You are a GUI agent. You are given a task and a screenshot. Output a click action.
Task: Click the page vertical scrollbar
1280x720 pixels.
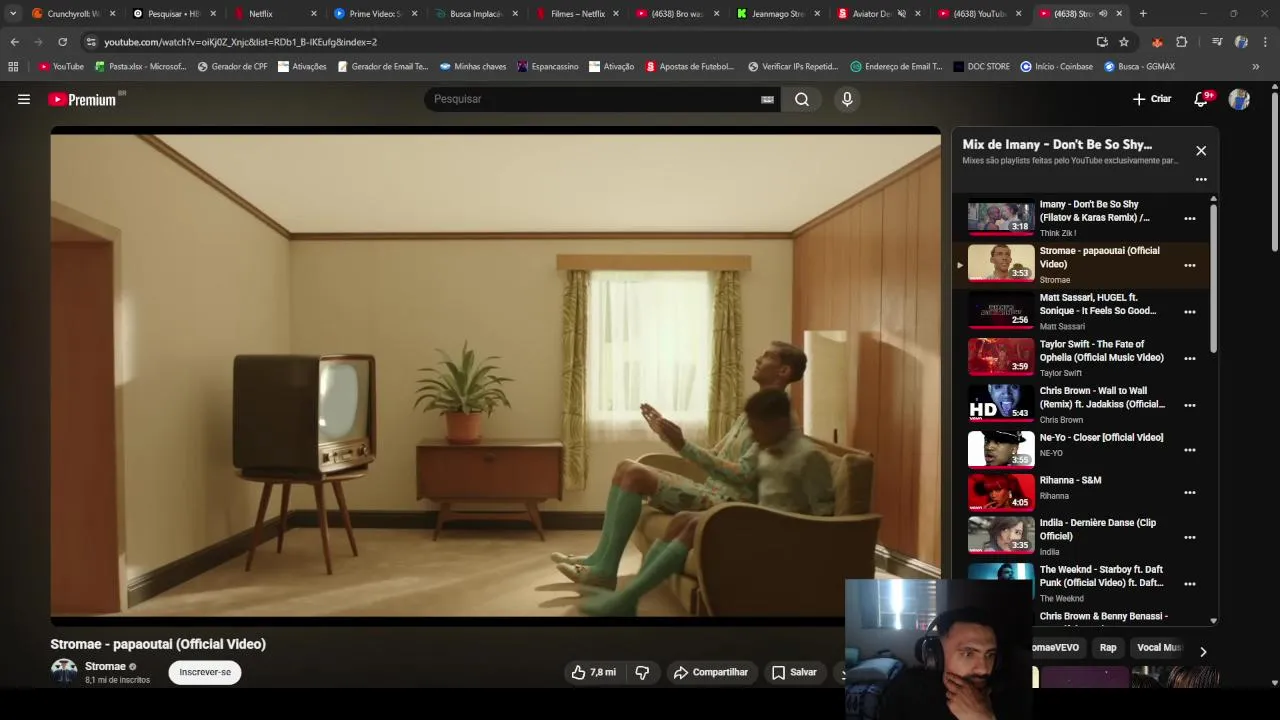pos(1274,170)
